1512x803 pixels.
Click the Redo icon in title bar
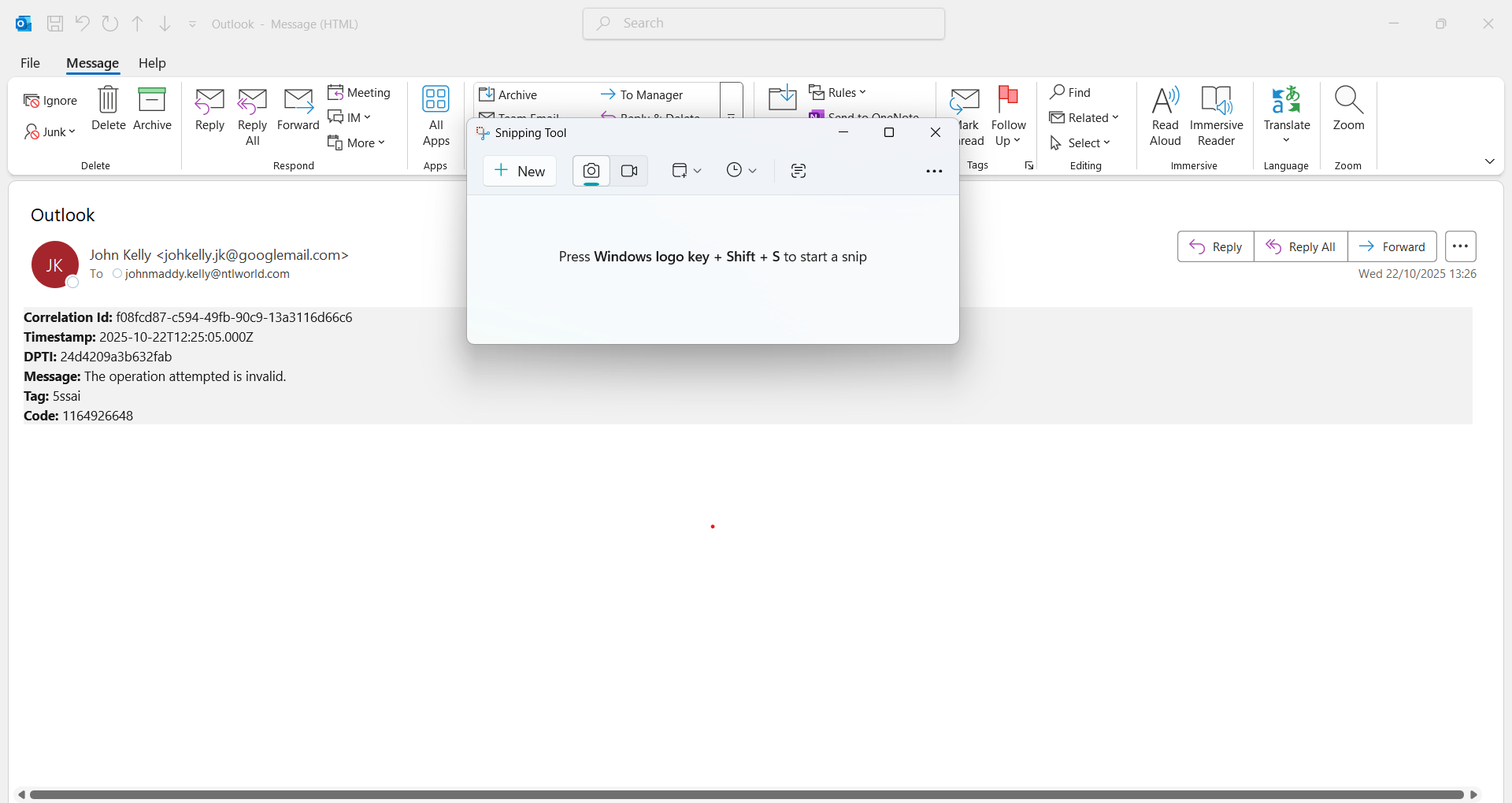[x=110, y=24]
